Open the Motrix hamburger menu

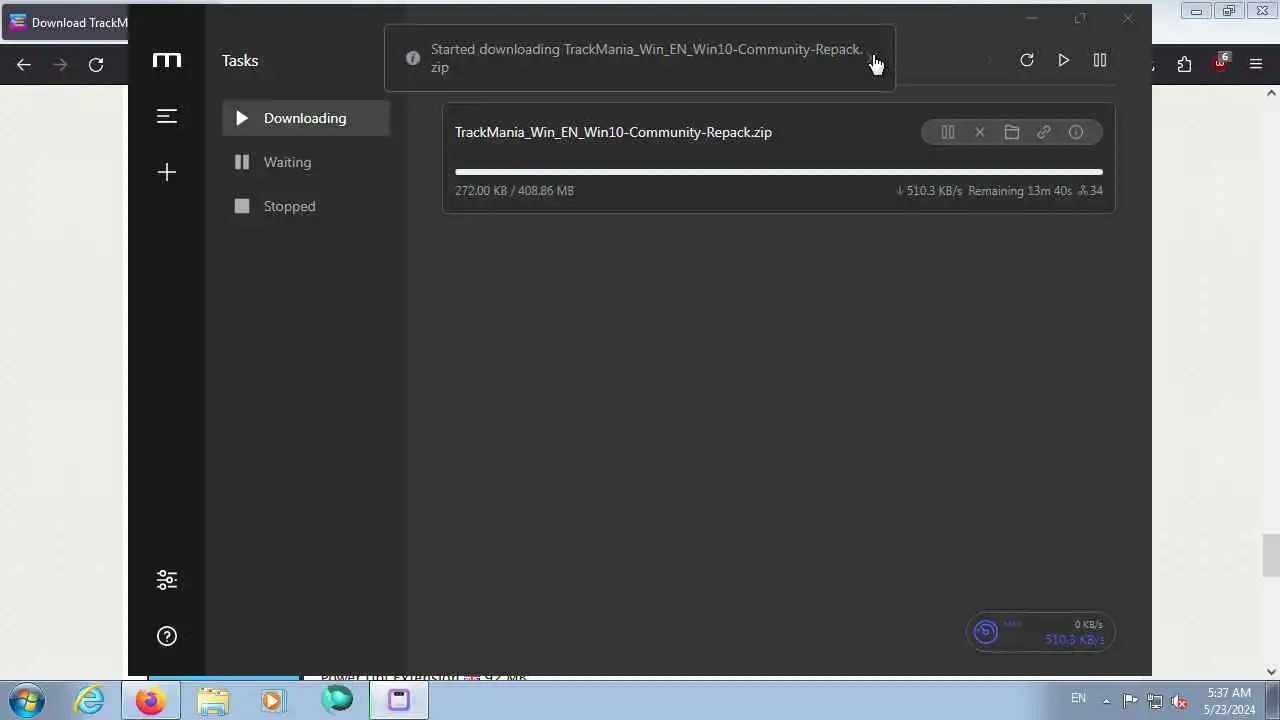pos(167,117)
